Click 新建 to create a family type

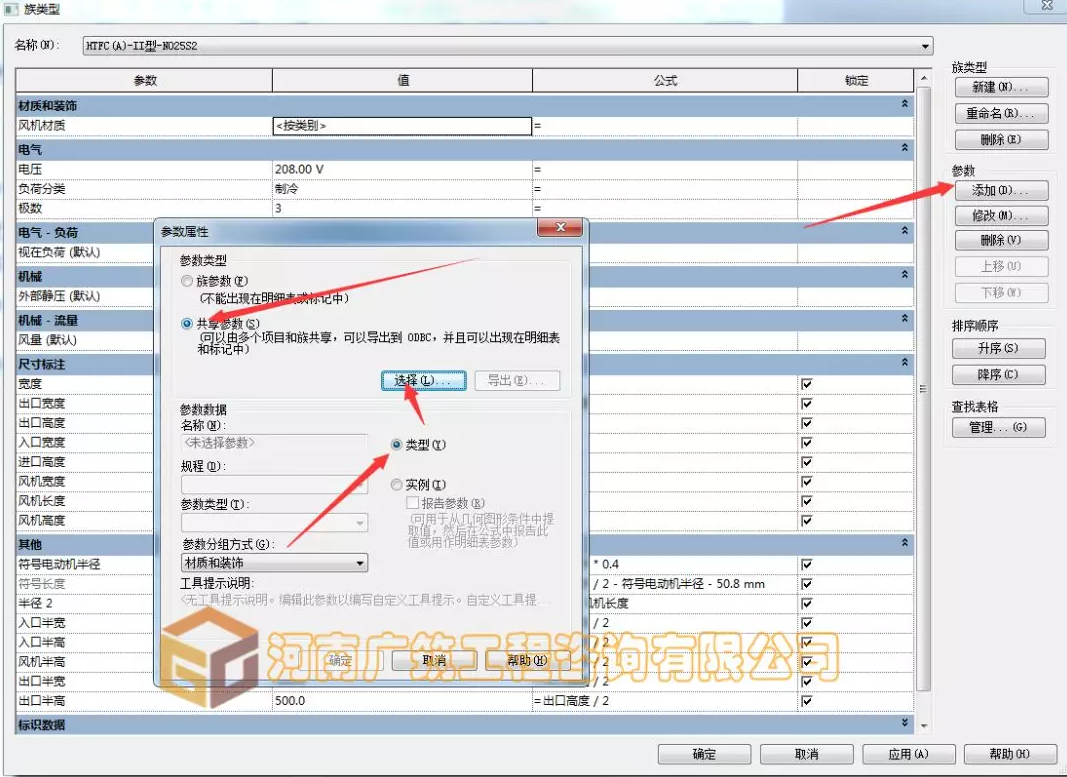click(x=1001, y=87)
